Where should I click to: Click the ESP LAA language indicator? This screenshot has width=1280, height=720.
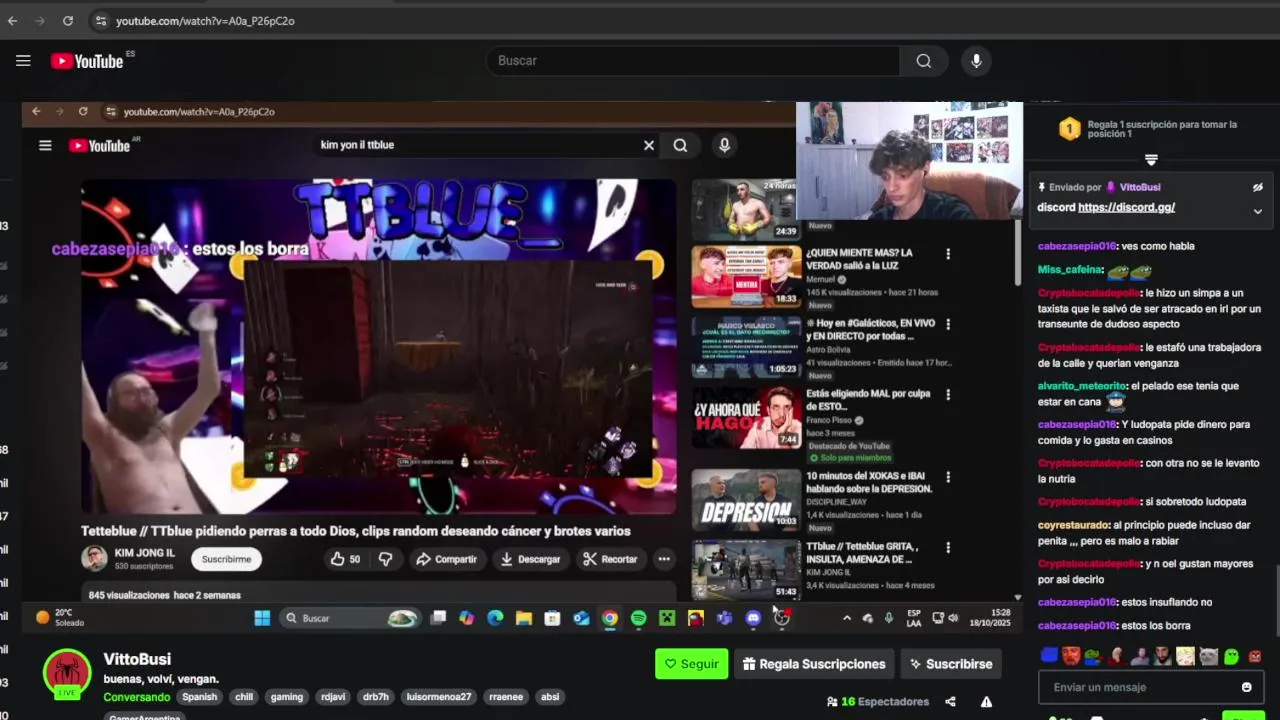coord(914,618)
